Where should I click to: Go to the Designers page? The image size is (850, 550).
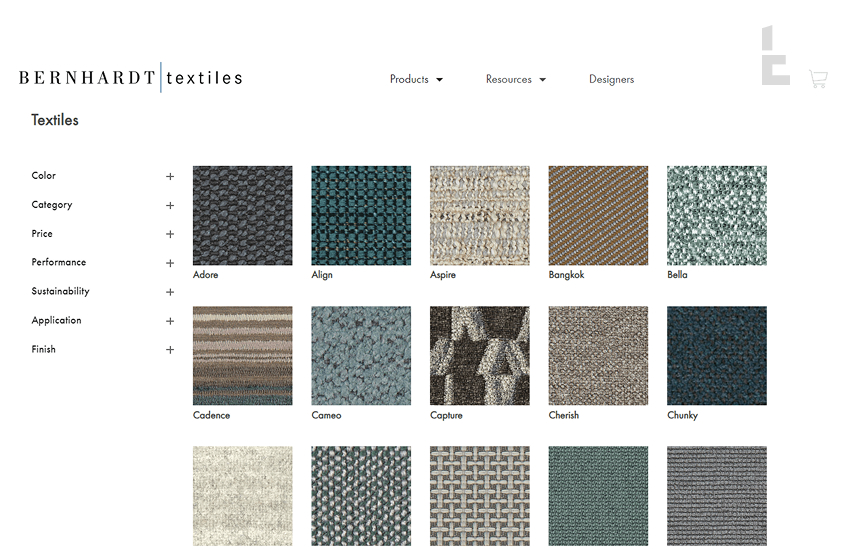tap(611, 79)
